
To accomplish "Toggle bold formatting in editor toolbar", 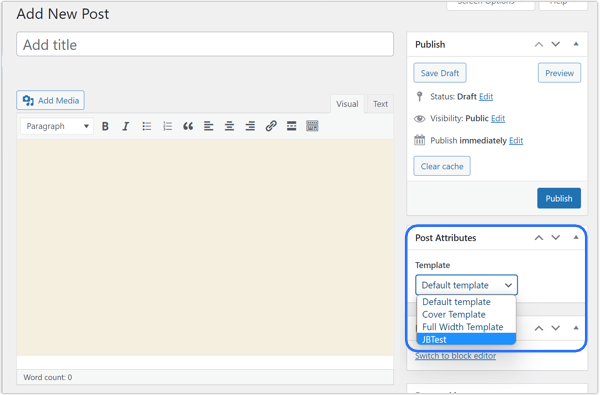I will coord(105,126).
